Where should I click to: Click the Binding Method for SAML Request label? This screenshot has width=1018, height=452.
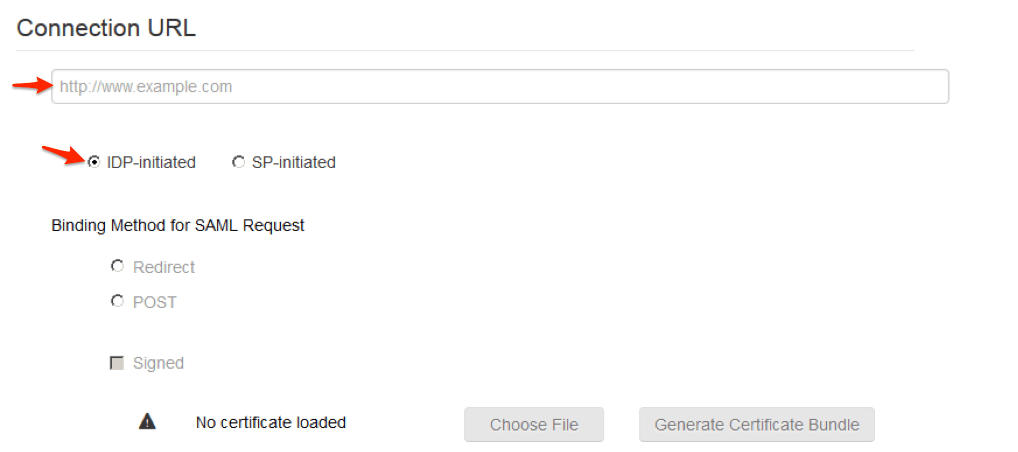178,225
